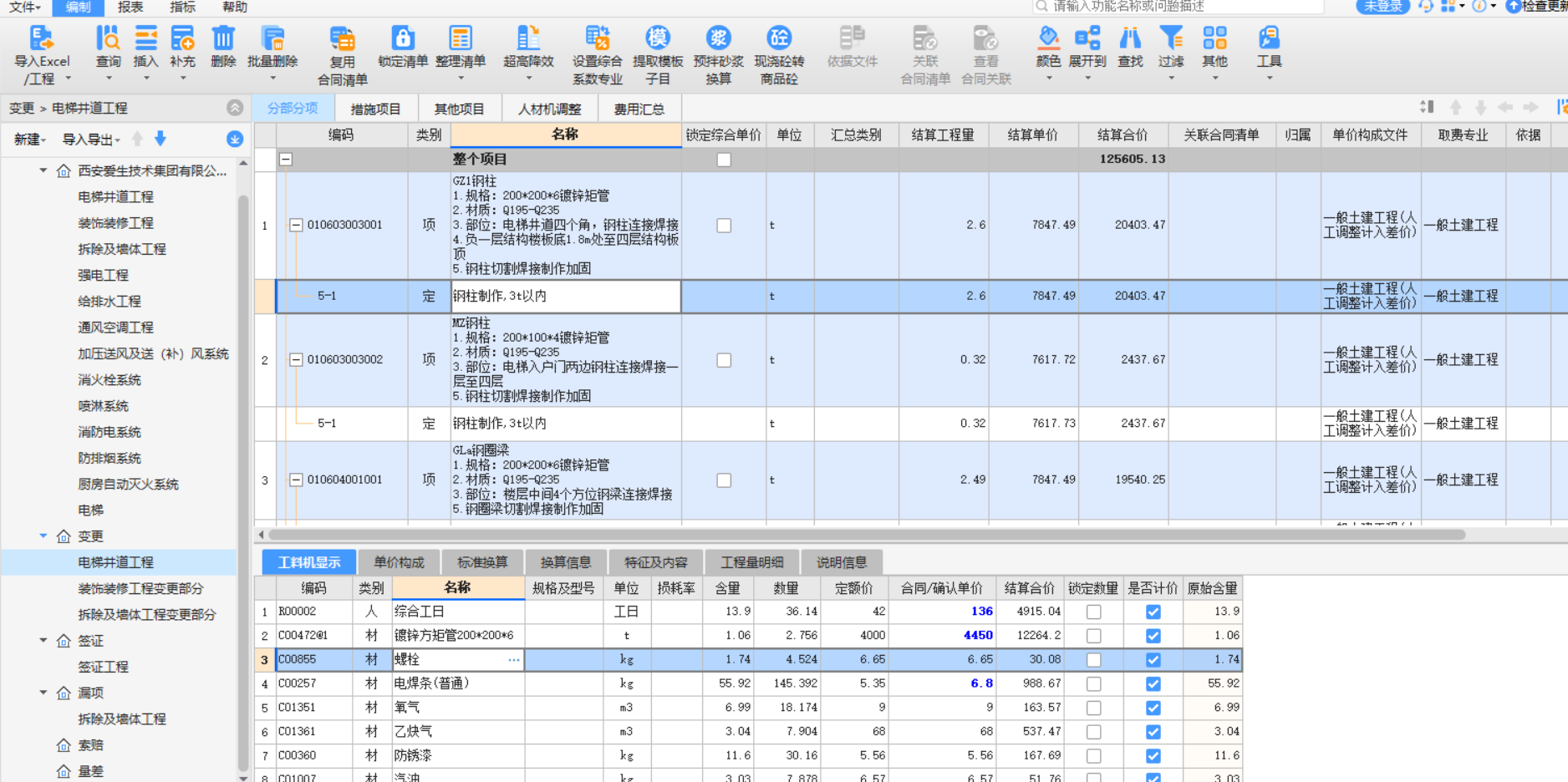Collapse the 变更 tree node

pos(43,536)
